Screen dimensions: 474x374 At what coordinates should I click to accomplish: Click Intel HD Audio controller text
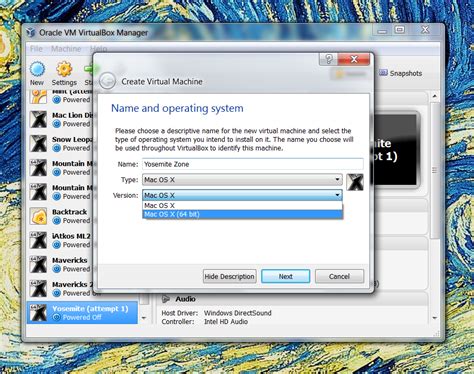[226, 322]
